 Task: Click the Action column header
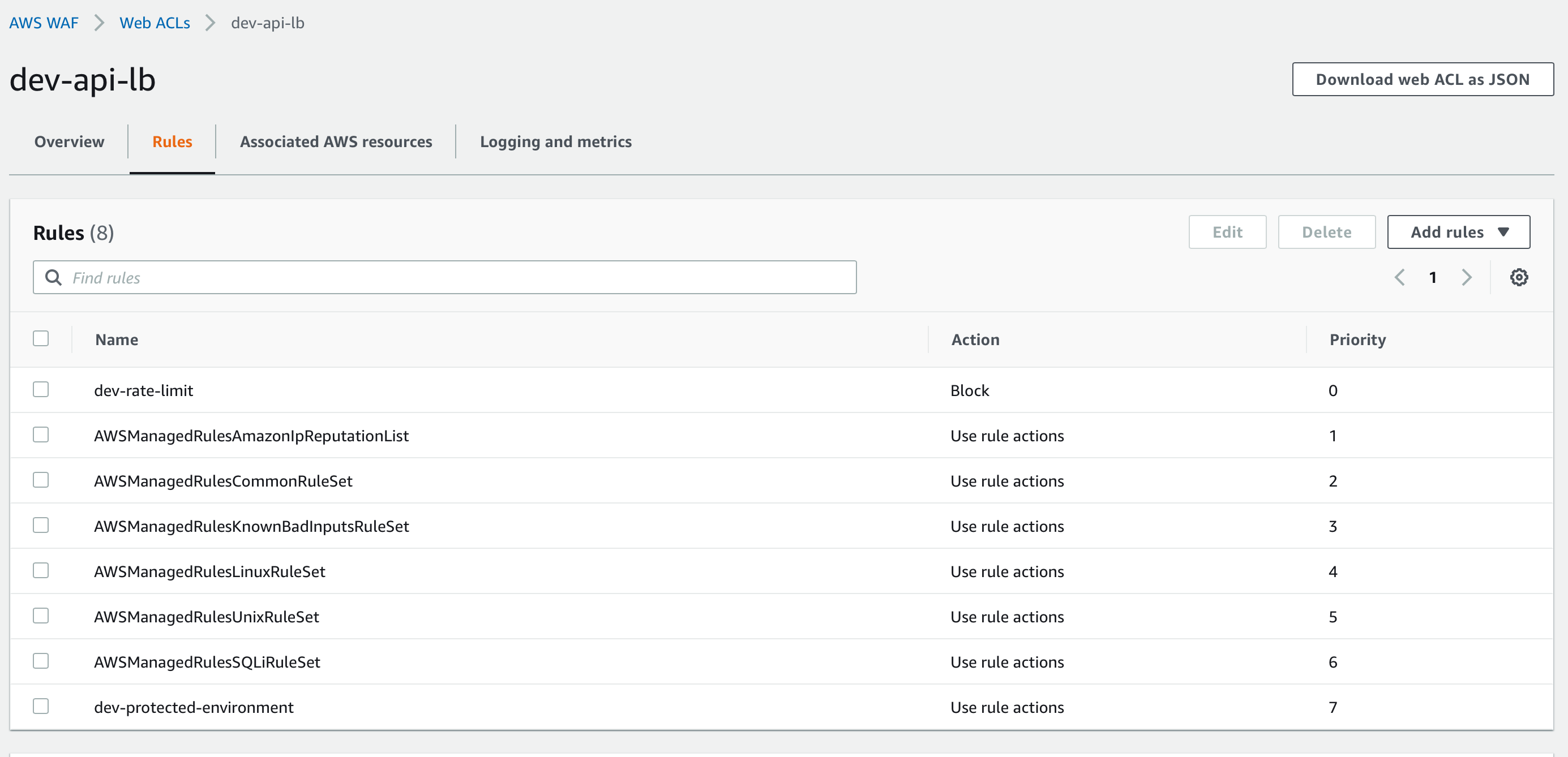pyautogui.click(x=975, y=339)
